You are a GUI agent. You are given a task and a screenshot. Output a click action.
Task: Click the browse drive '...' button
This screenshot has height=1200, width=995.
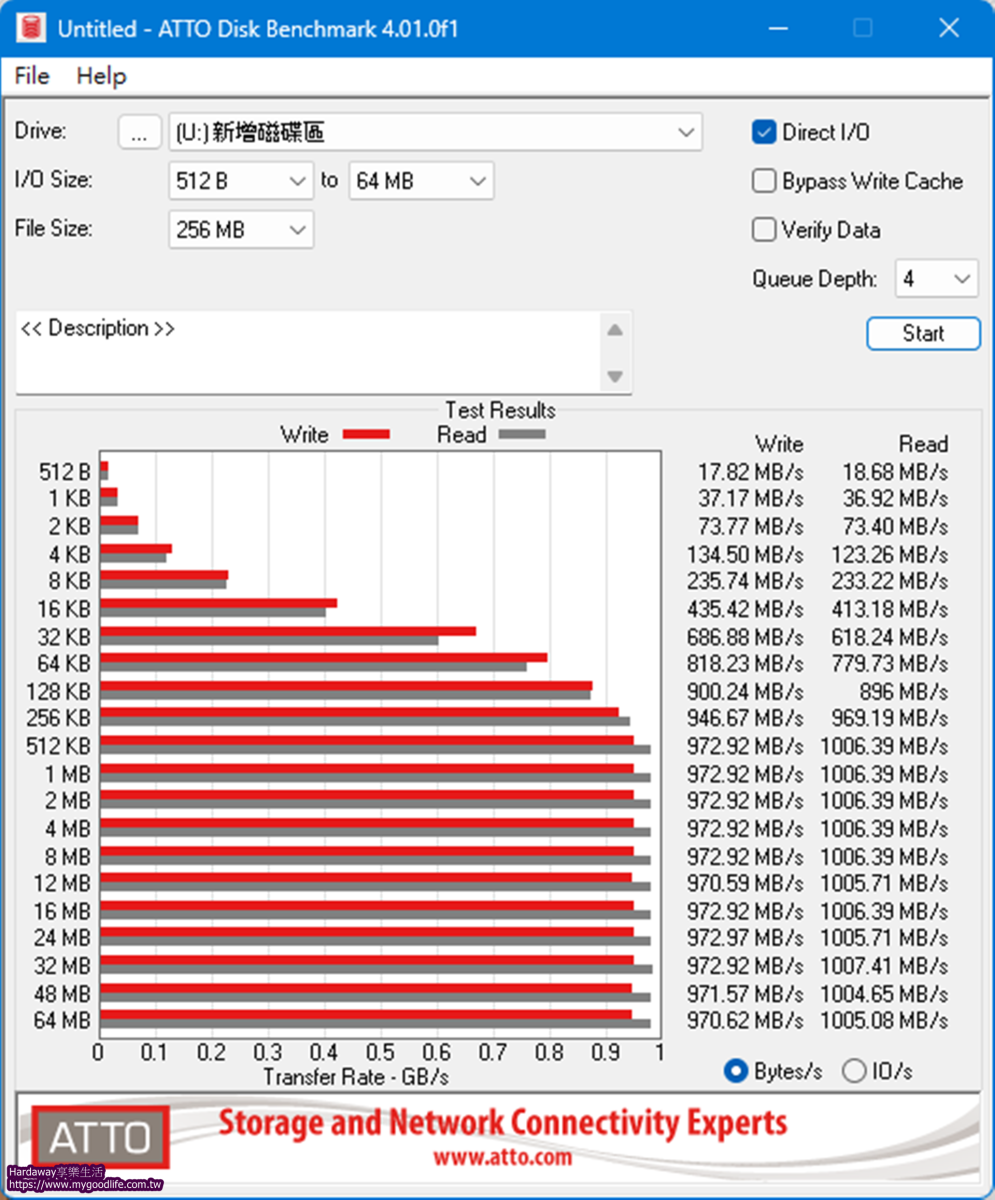point(139,132)
